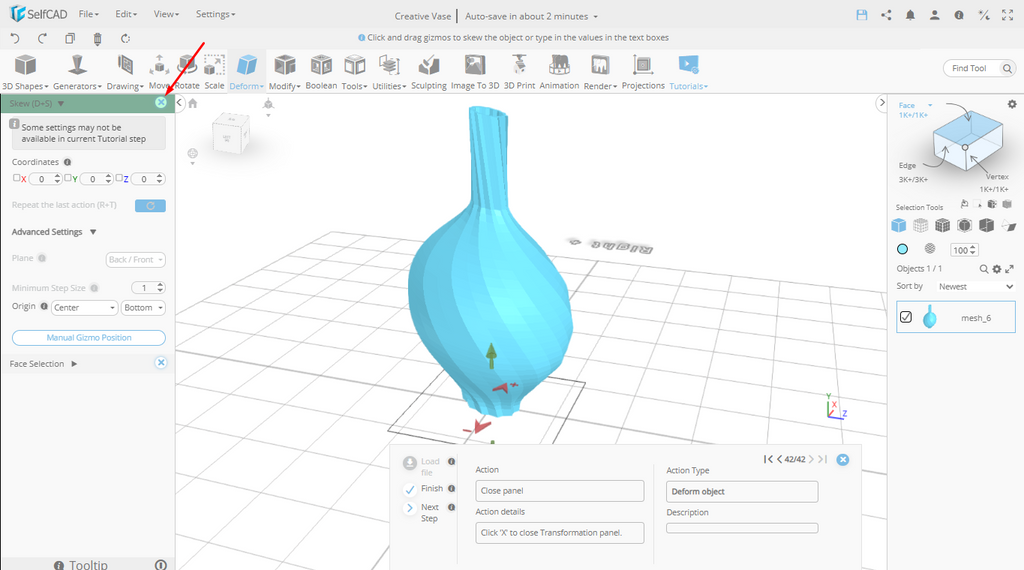1024x570 pixels.
Task: Click Next Step in the tutorial
Action: click(x=410, y=508)
